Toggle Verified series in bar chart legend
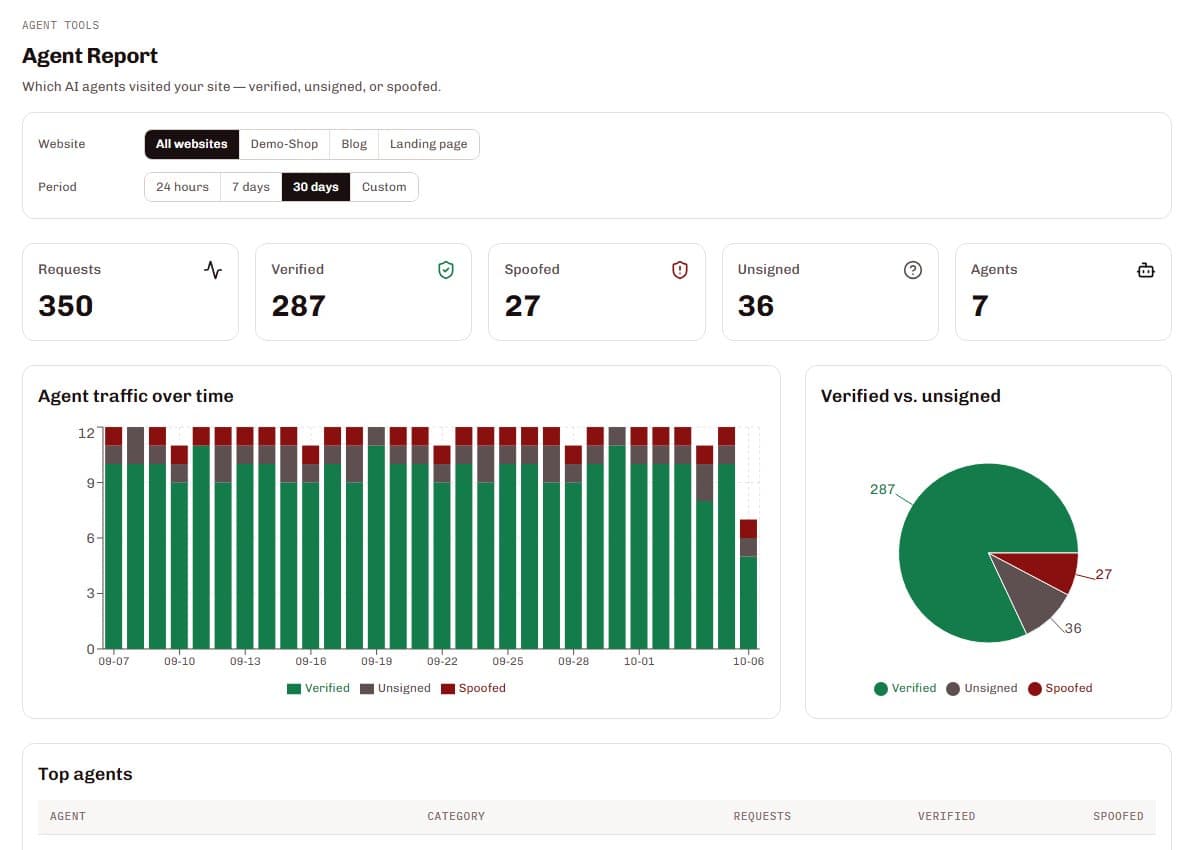 [x=318, y=689]
